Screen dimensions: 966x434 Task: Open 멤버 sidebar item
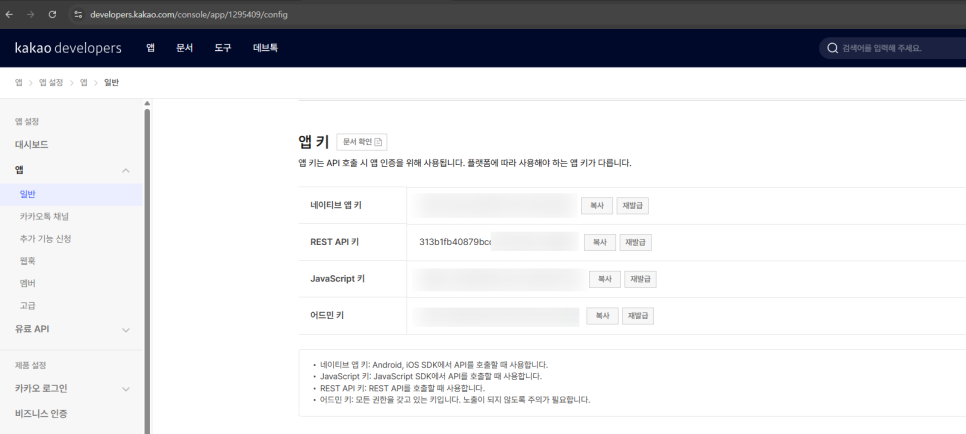click(28, 283)
